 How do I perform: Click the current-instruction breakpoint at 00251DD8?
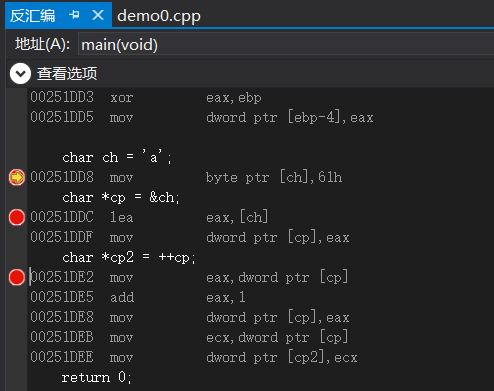pyautogui.click(x=17, y=177)
